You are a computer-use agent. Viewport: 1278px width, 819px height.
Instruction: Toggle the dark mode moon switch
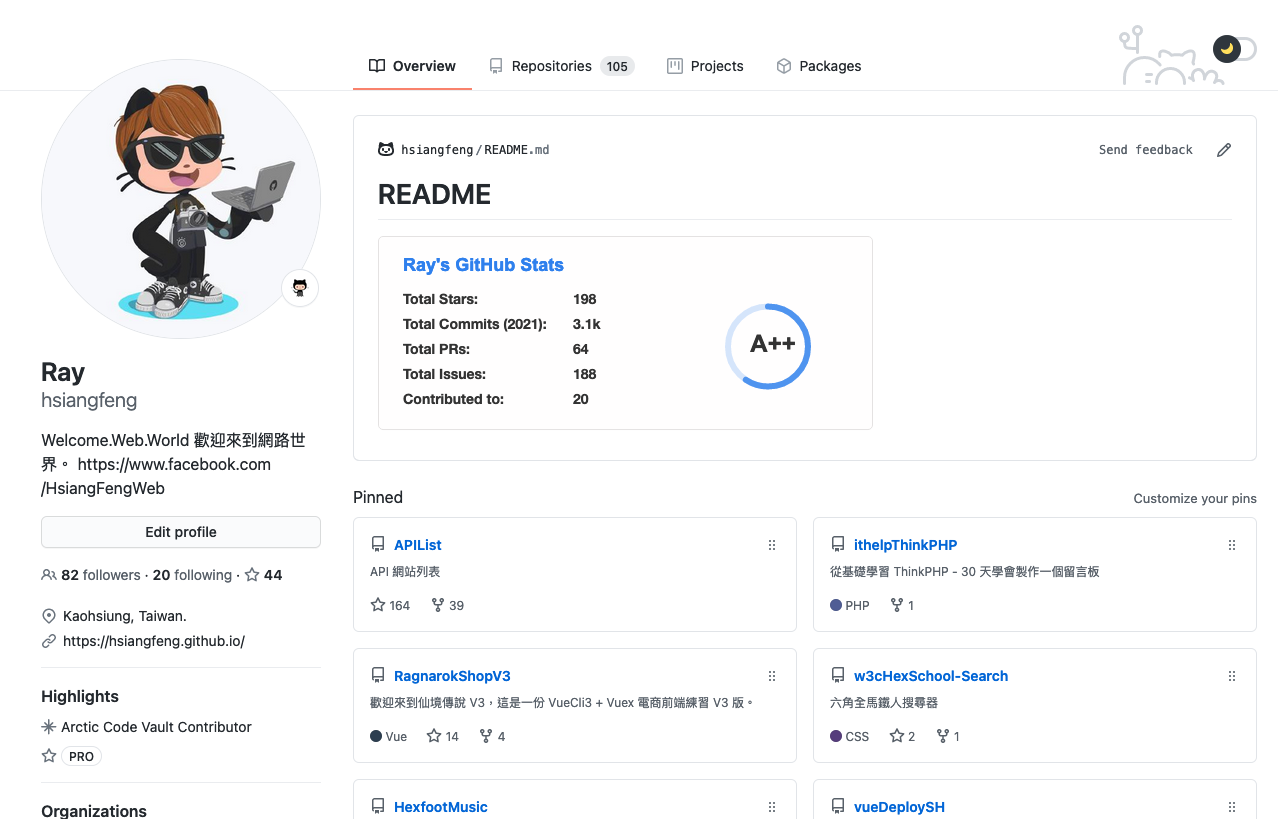click(x=1233, y=49)
